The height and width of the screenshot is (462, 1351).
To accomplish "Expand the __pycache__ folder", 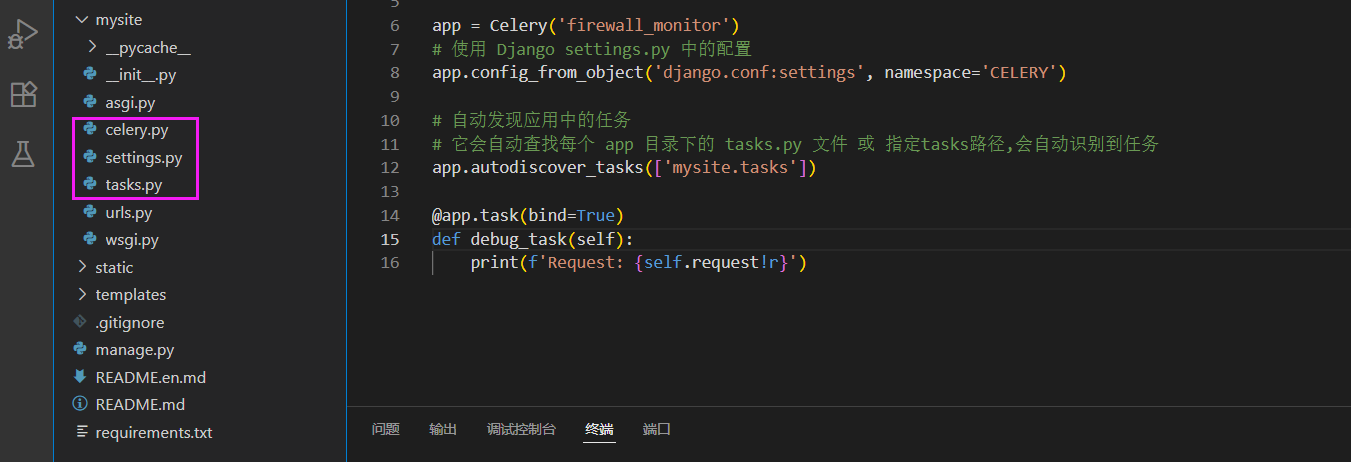I will point(92,47).
